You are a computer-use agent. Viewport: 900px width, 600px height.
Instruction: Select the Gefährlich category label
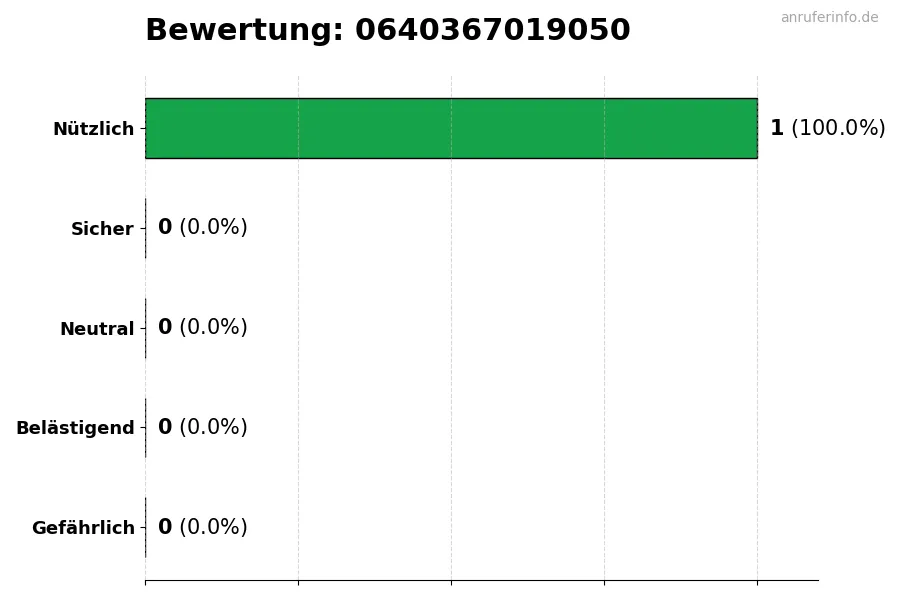click(x=83, y=528)
